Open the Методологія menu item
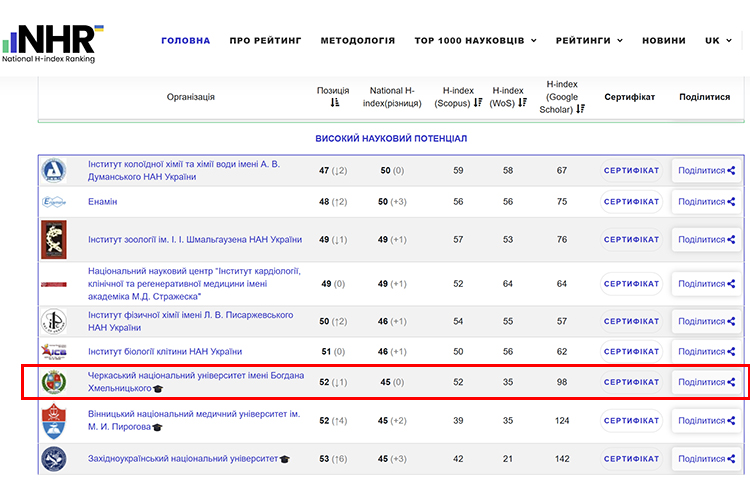Image resolution: width=750 pixels, height=500 pixels. [x=358, y=41]
